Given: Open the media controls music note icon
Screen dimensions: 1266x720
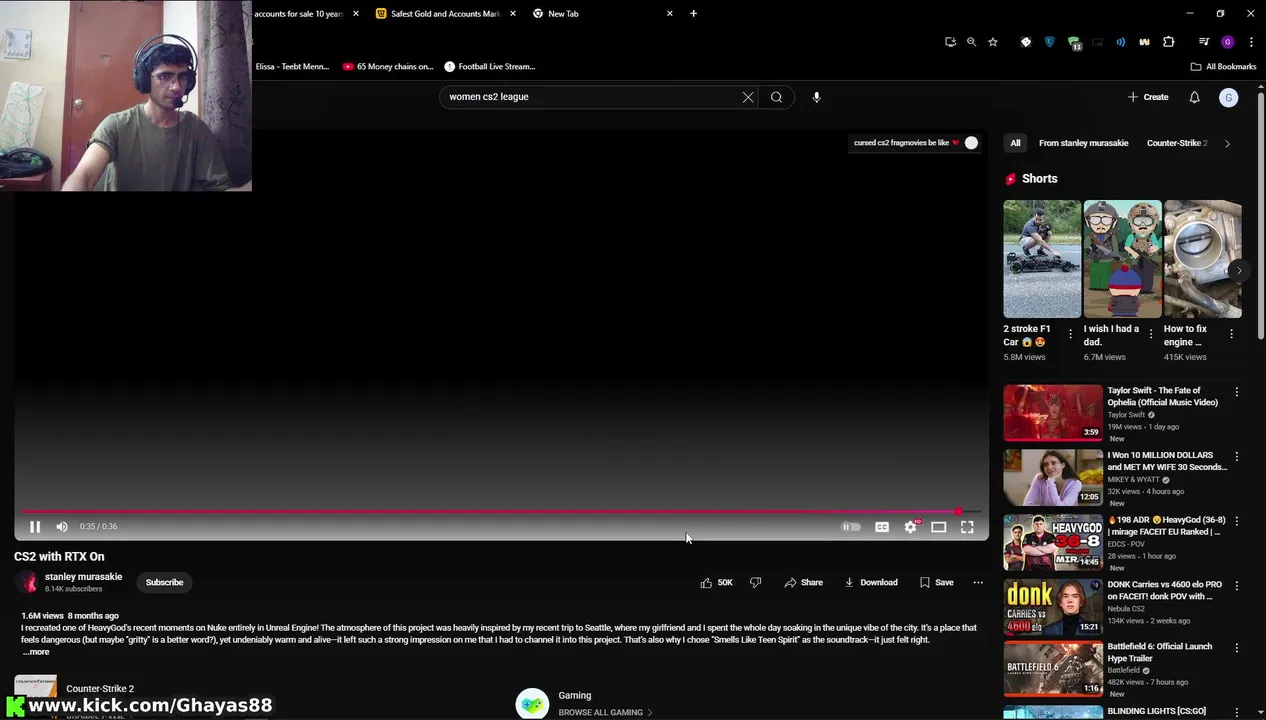Looking at the screenshot, I should pos(1203,42).
